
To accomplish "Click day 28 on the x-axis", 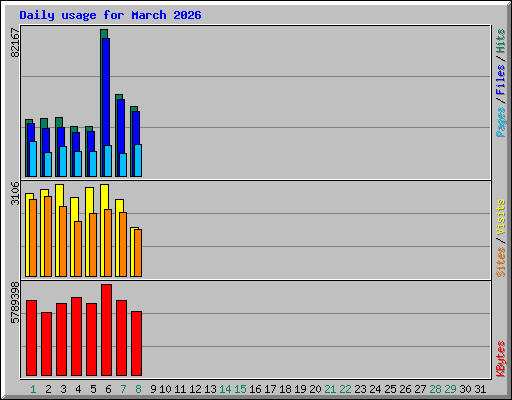I will [x=435, y=389].
